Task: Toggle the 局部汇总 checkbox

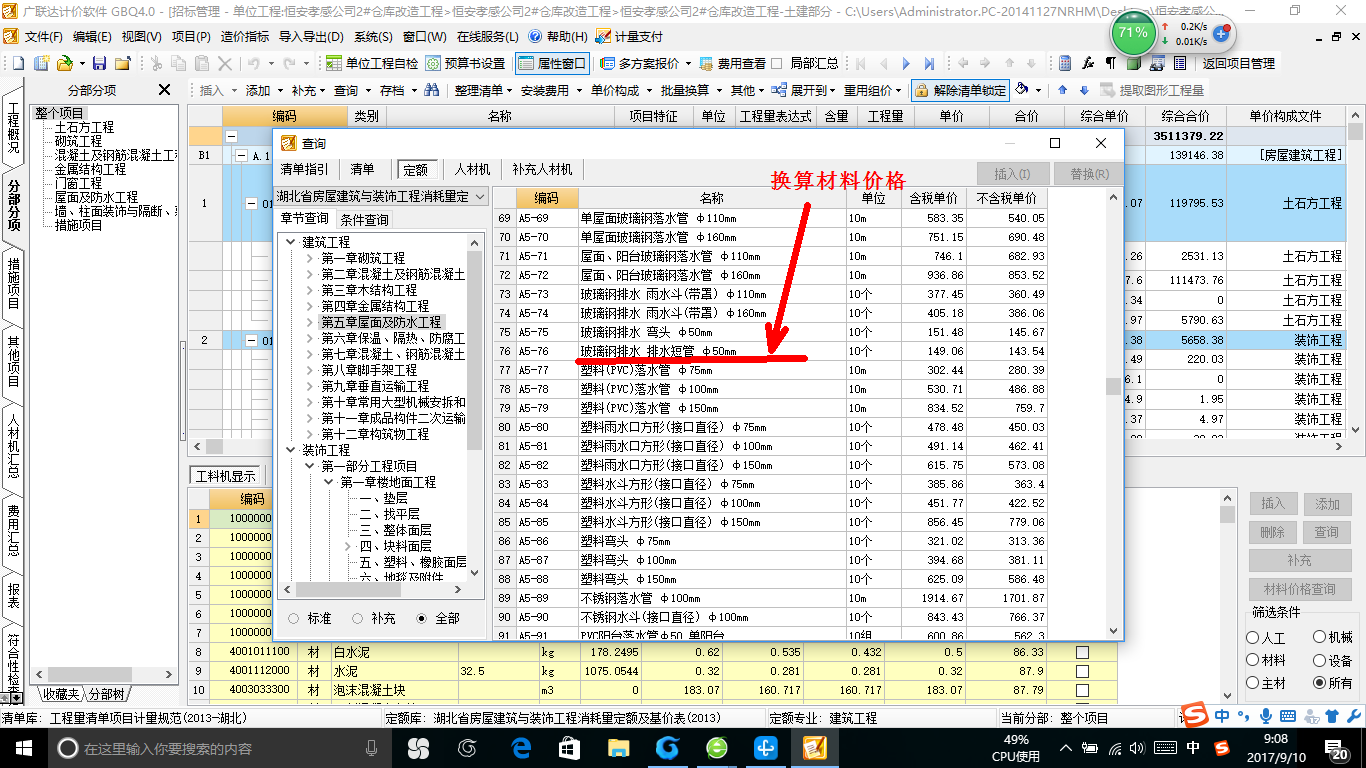Action: click(x=778, y=63)
